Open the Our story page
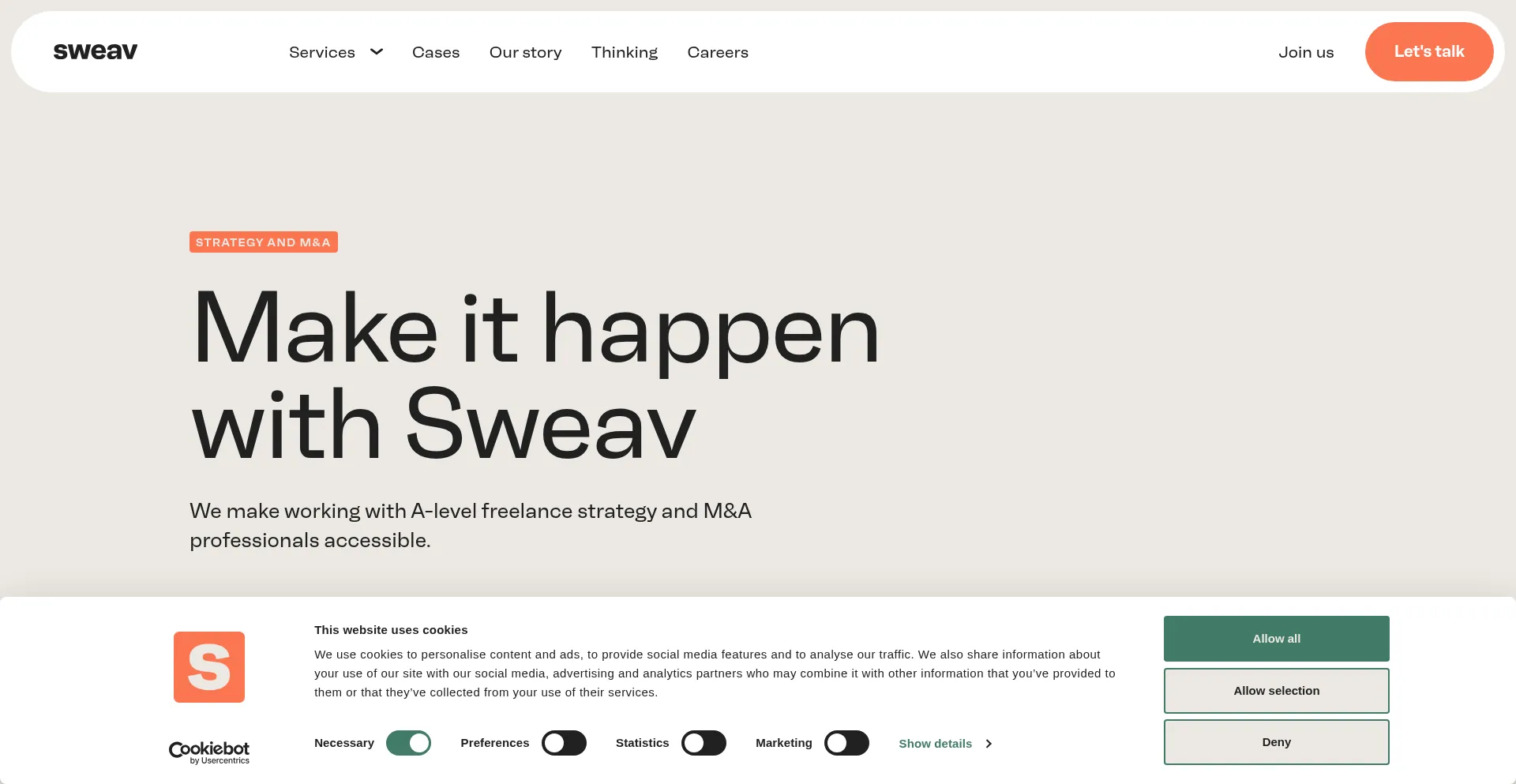Image resolution: width=1516 pixels, height=784 pixels. (525, 52)
